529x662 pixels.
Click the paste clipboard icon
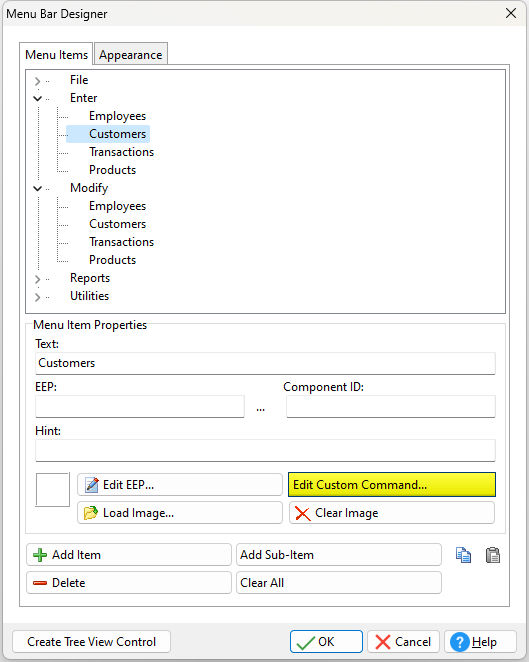coord(493,555)
